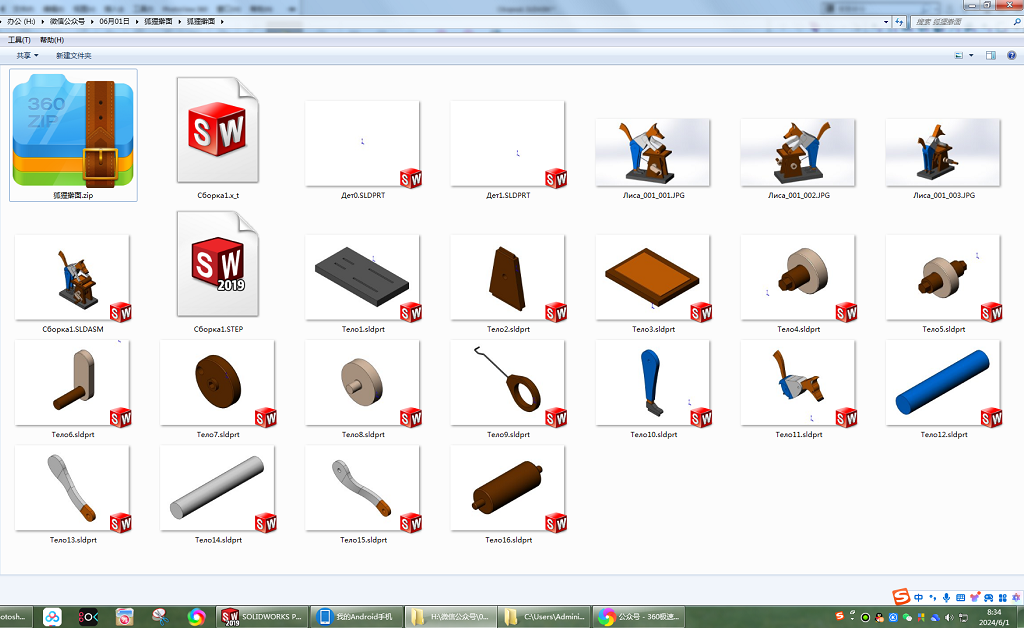Viewport: 1024px width, 628px height.
Task: Open the IME skin shirt icon
Action: click(975, 597)
